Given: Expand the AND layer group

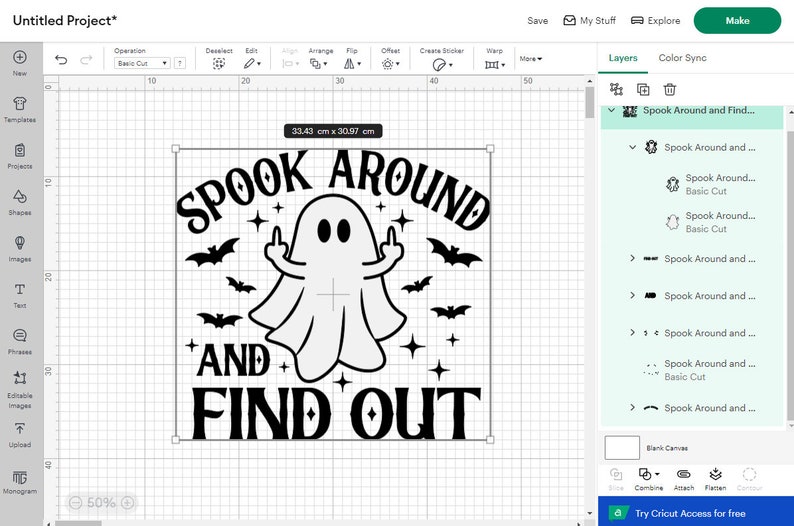Looking at the screenshot, I should click(x=632, y=295).
